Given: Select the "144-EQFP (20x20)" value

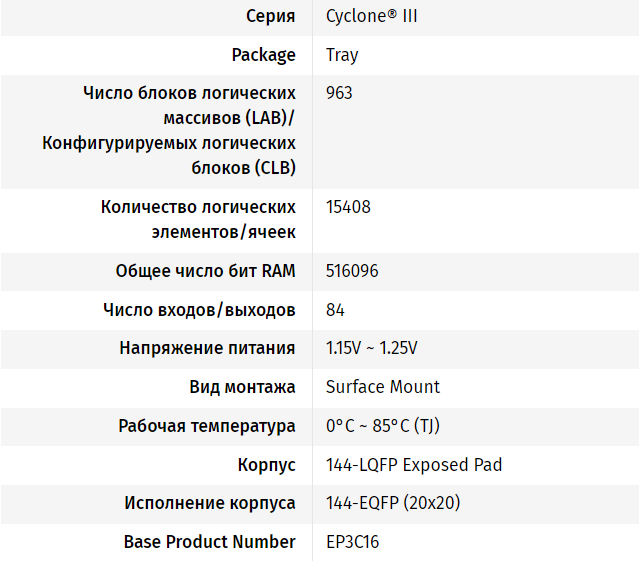Looking at the screenshot, I should [393, 503].
